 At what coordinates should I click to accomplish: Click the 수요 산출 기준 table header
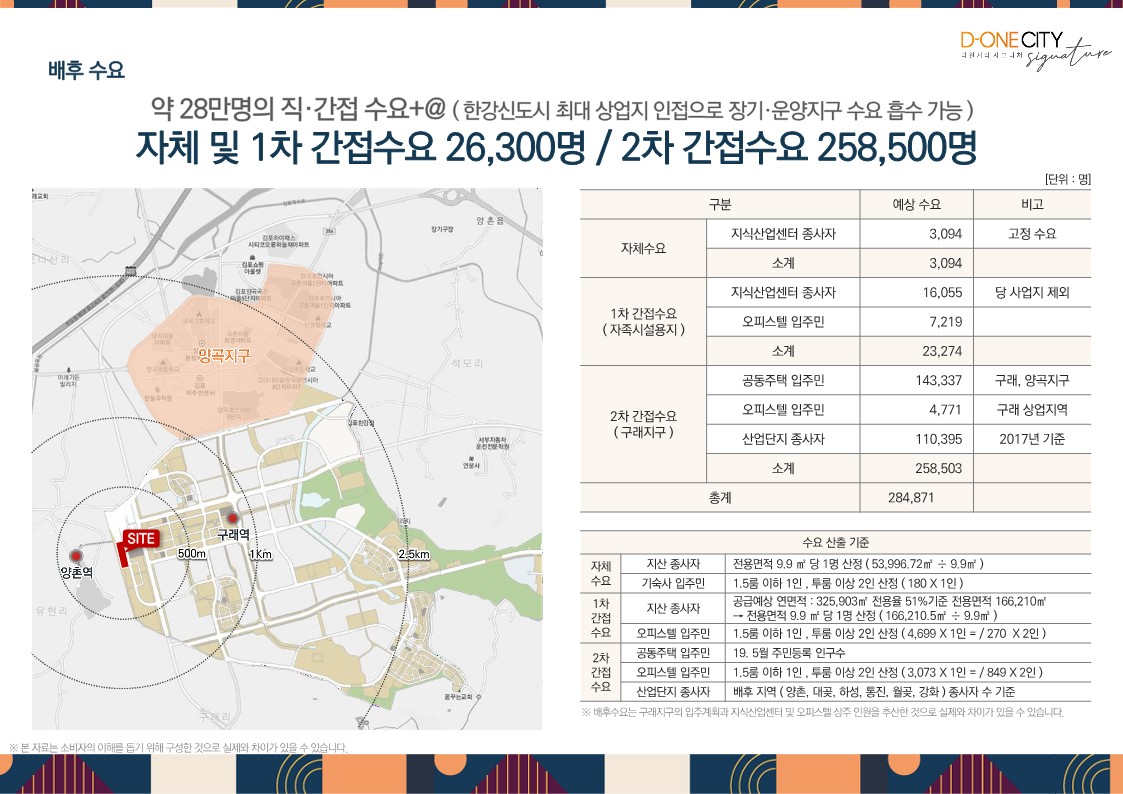click(835, 541)
